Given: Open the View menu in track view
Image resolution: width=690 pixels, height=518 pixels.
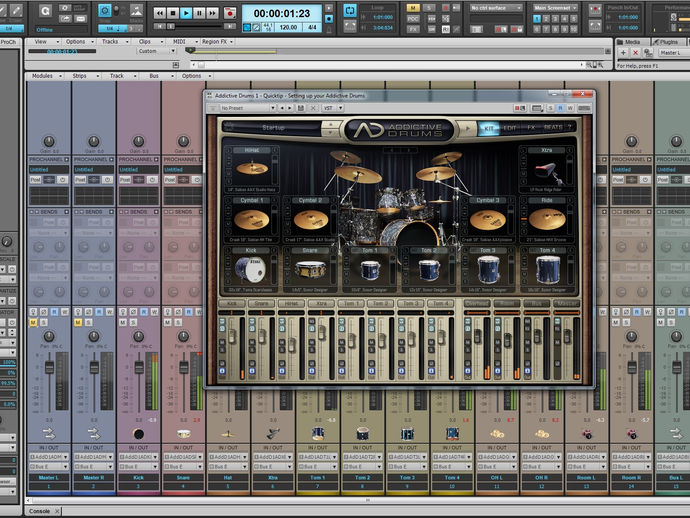Looking at the screenshot, I should tap(44, 42).
